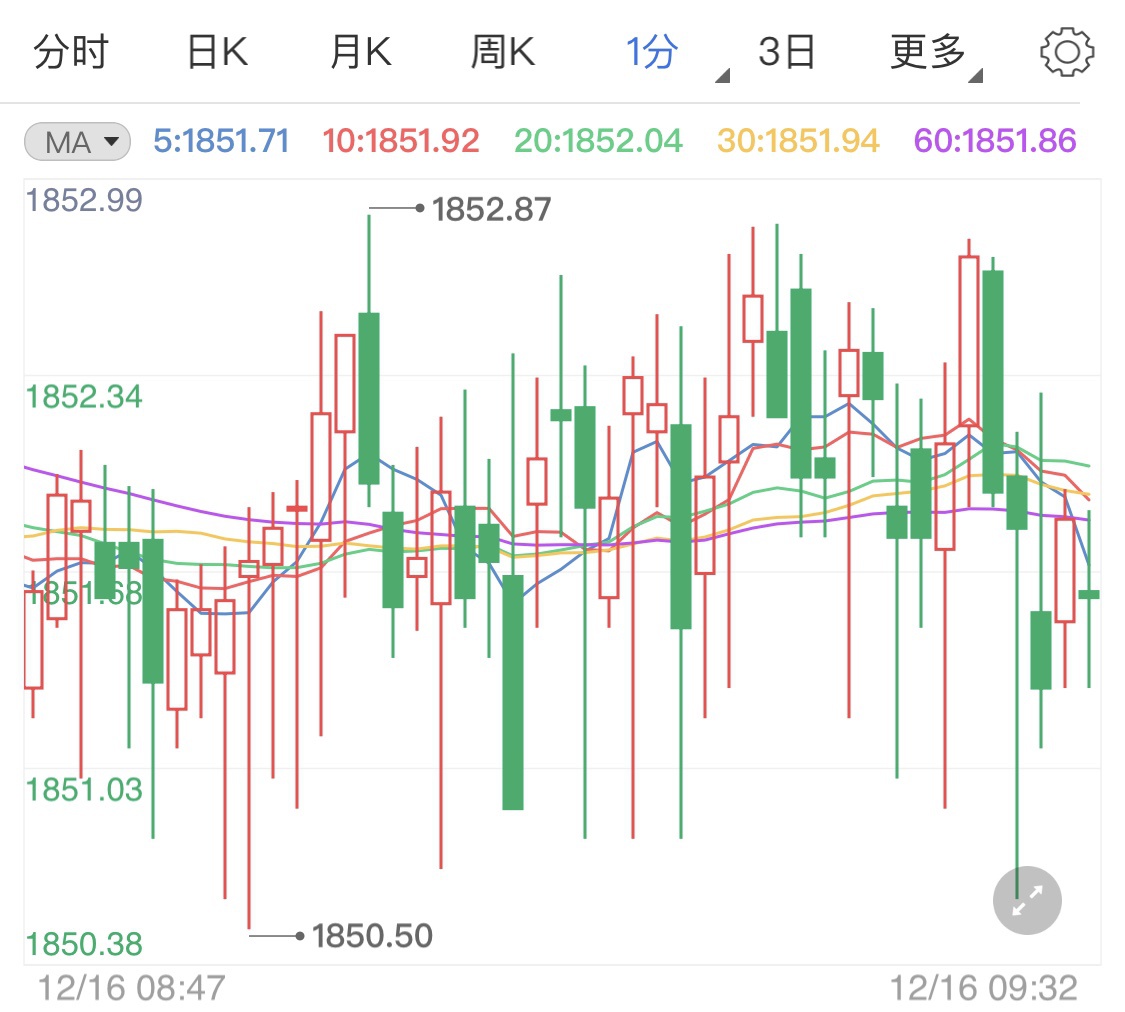
Task: Switch to the 周K tab
Action: point(502,52)
